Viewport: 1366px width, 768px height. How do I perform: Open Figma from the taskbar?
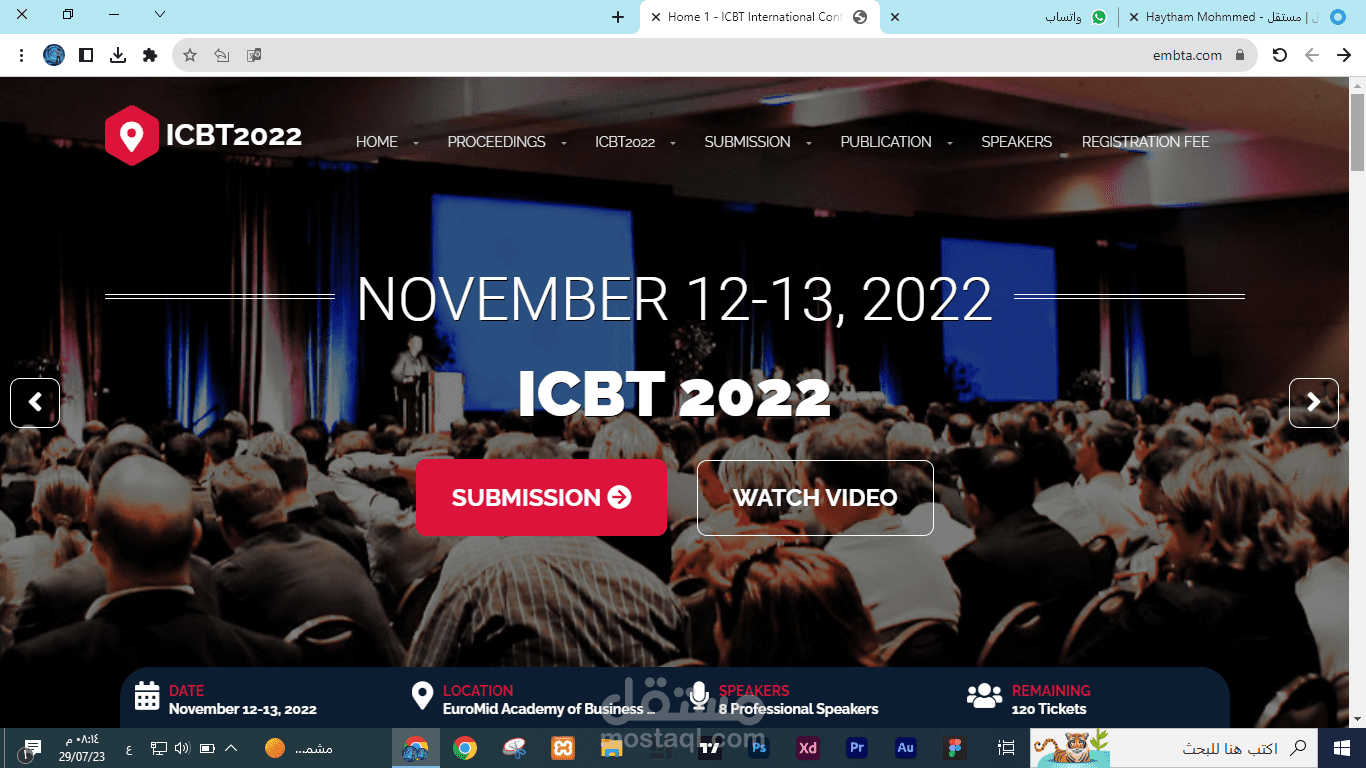tap(955, 748)
